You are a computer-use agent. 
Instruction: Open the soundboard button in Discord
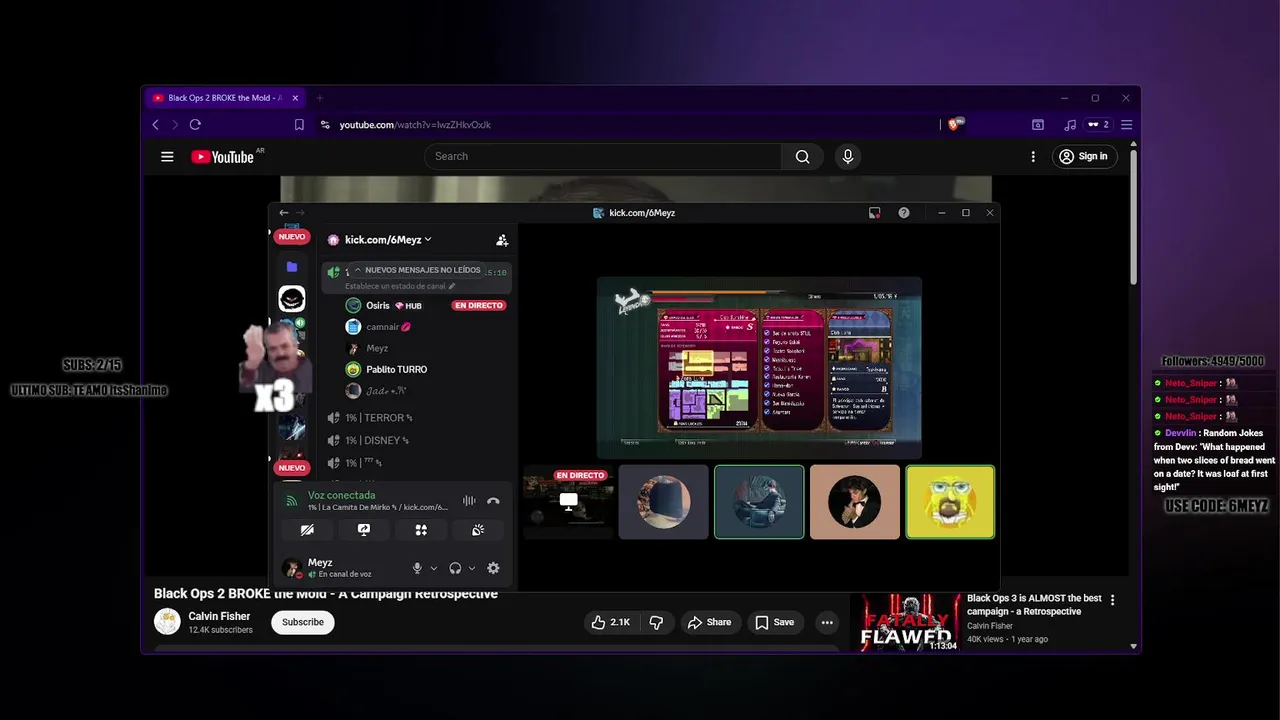(478, 530)
